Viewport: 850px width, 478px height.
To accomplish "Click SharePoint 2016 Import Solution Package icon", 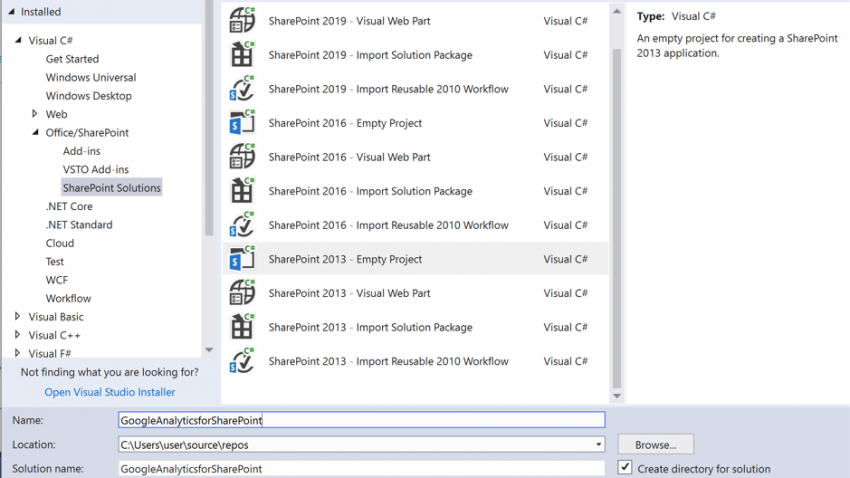I will [x=242, y=191].
